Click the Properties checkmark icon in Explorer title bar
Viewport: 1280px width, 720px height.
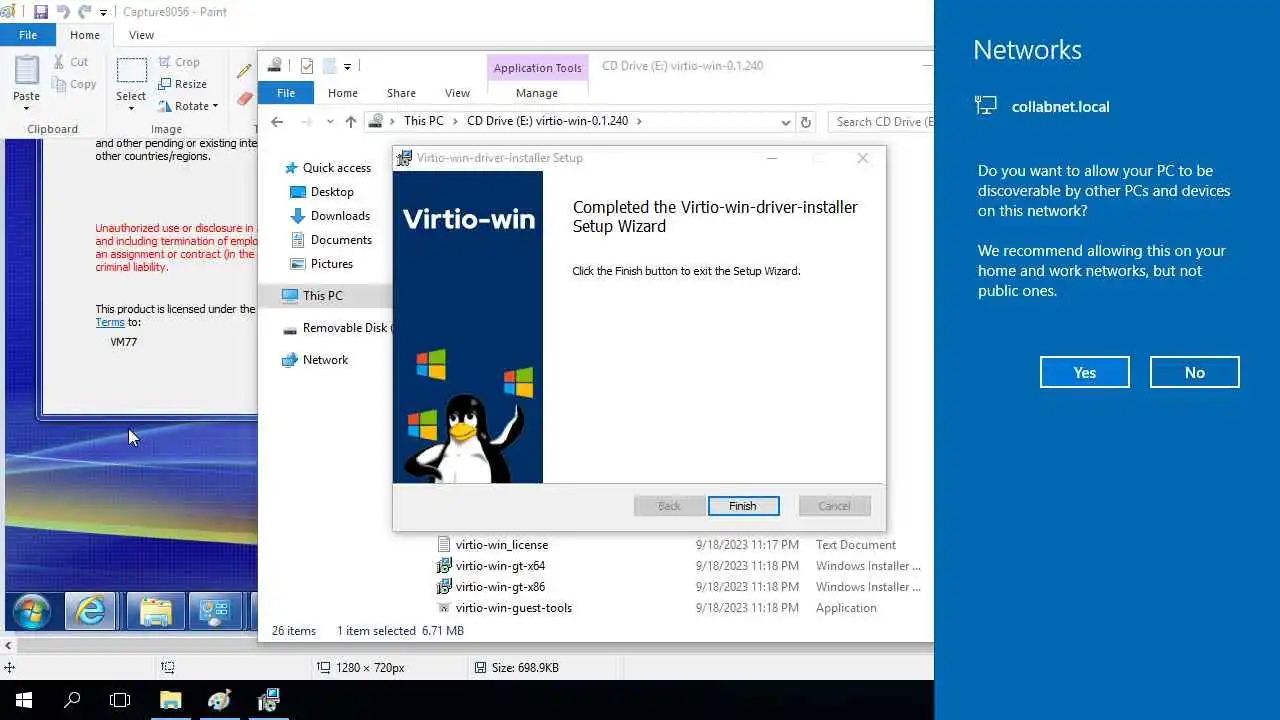point(307,66)
